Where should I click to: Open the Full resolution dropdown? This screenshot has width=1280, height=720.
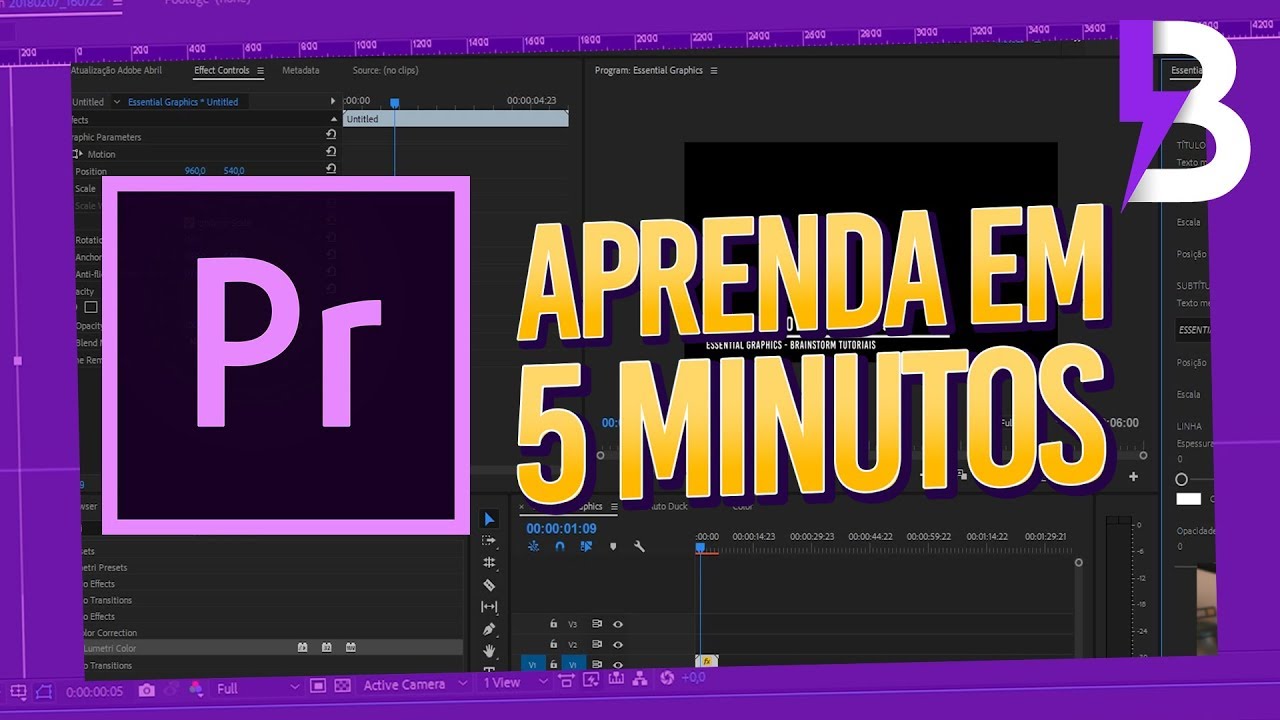tap(256, 688)
